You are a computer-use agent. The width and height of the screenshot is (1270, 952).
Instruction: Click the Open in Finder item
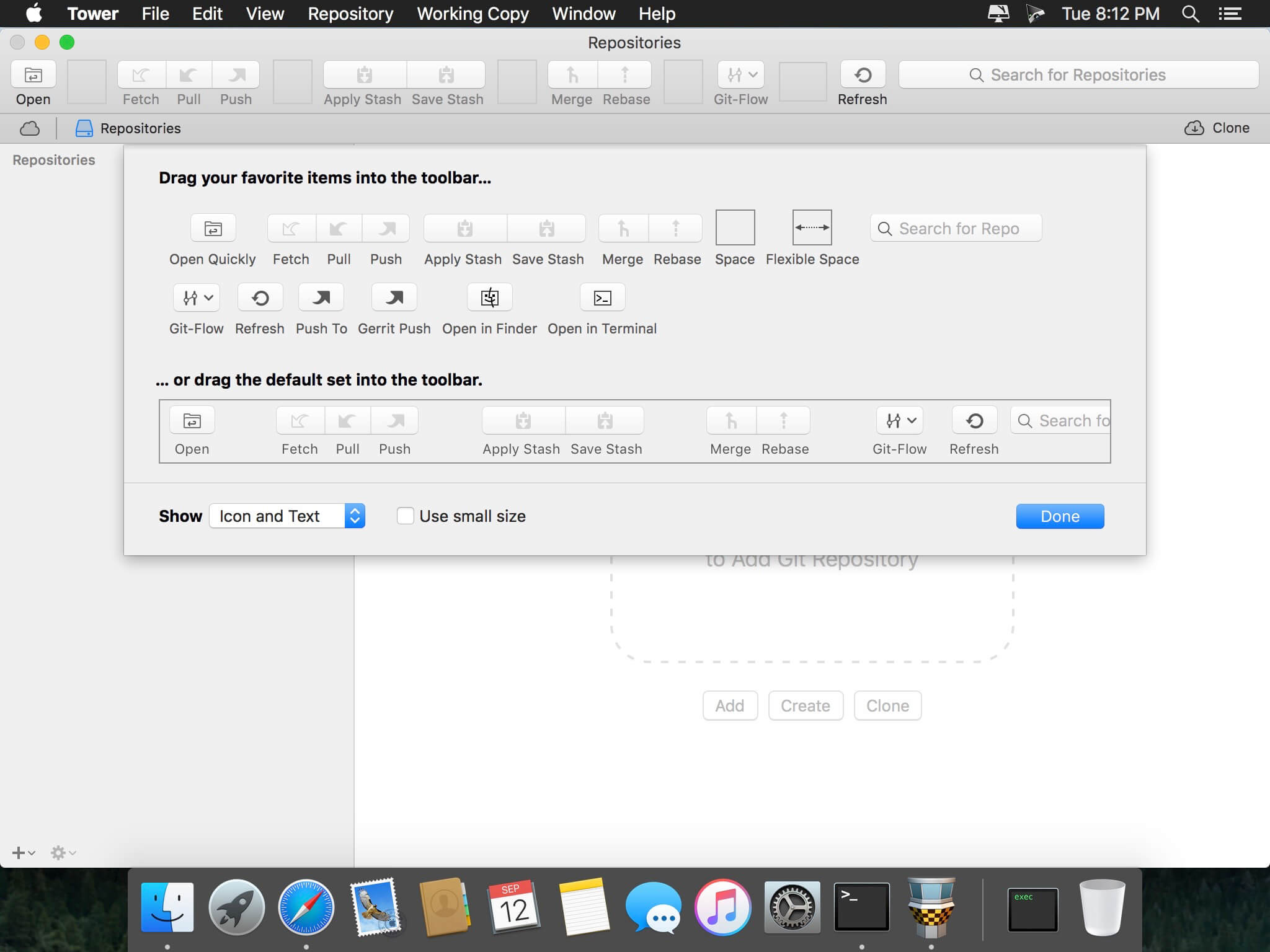click(x=490, y=297)
